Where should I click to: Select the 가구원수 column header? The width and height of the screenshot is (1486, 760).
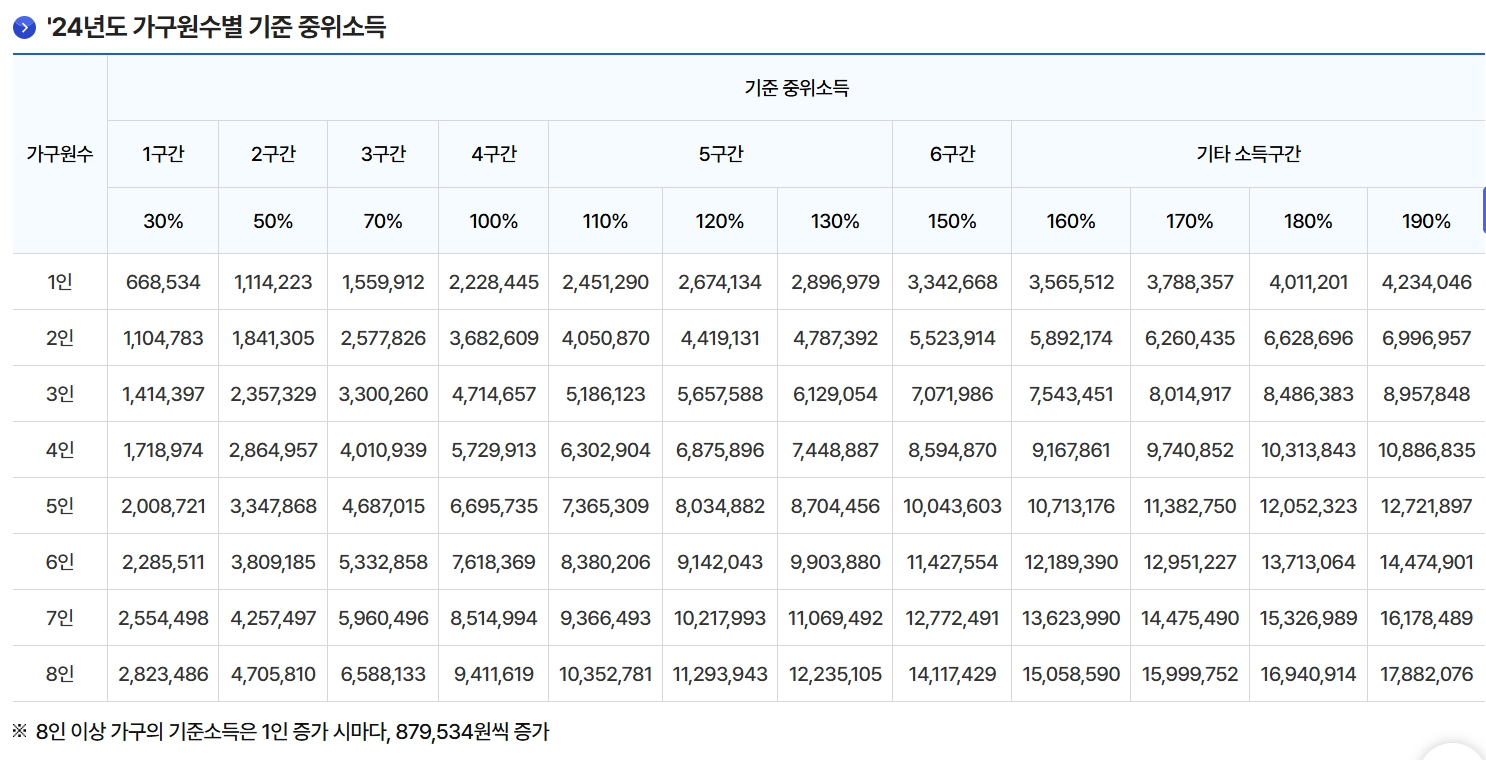[x=60, y=154]
